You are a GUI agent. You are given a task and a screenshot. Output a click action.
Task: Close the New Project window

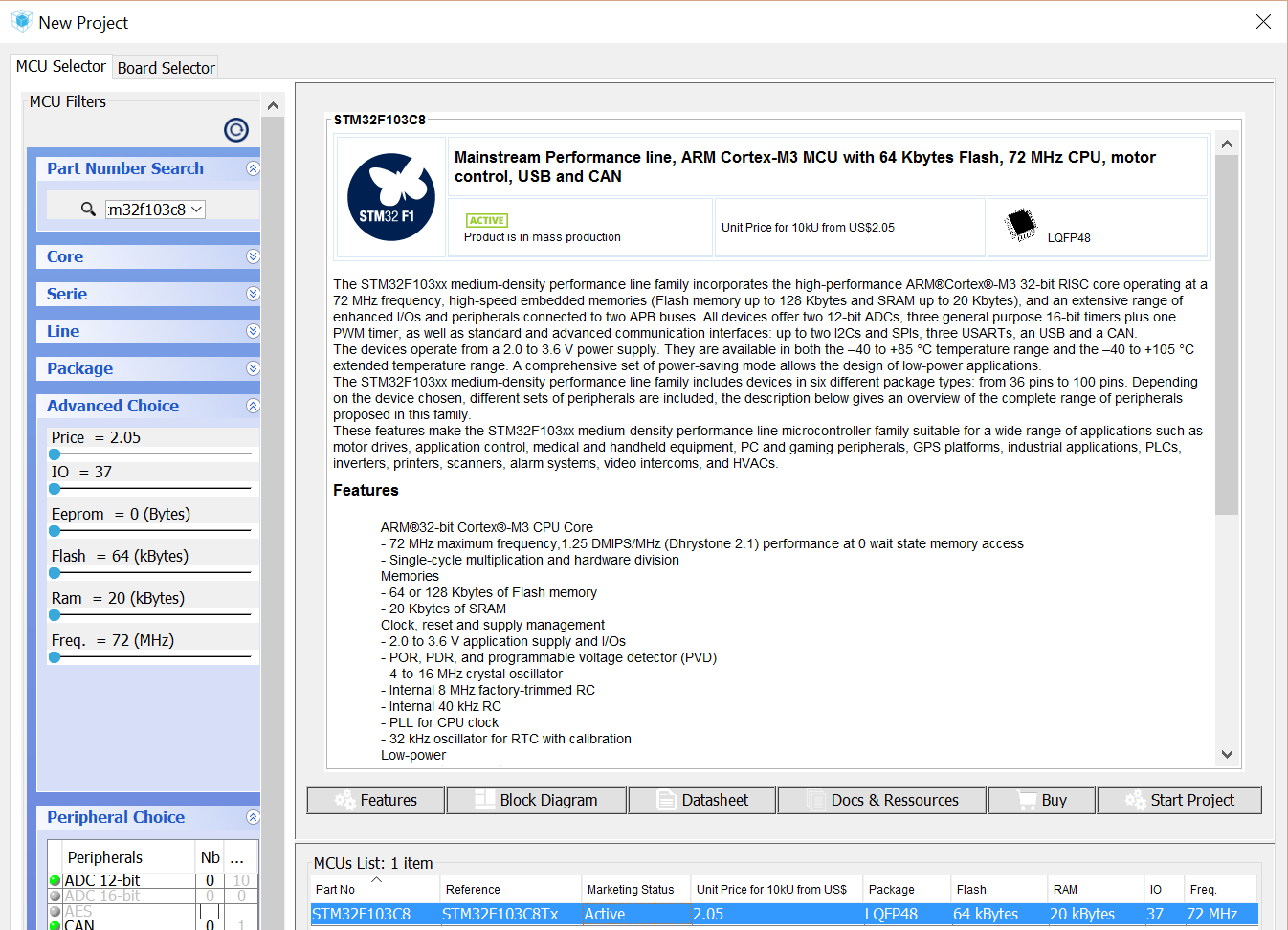[1263, 21]
